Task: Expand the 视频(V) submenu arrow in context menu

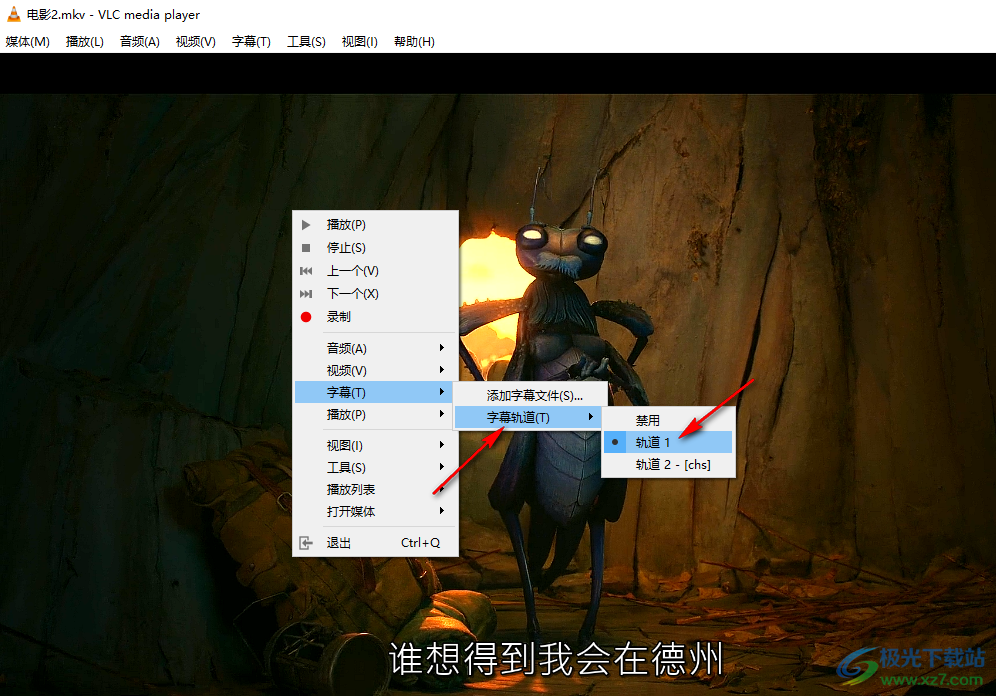Action: (x=441, y=370)
